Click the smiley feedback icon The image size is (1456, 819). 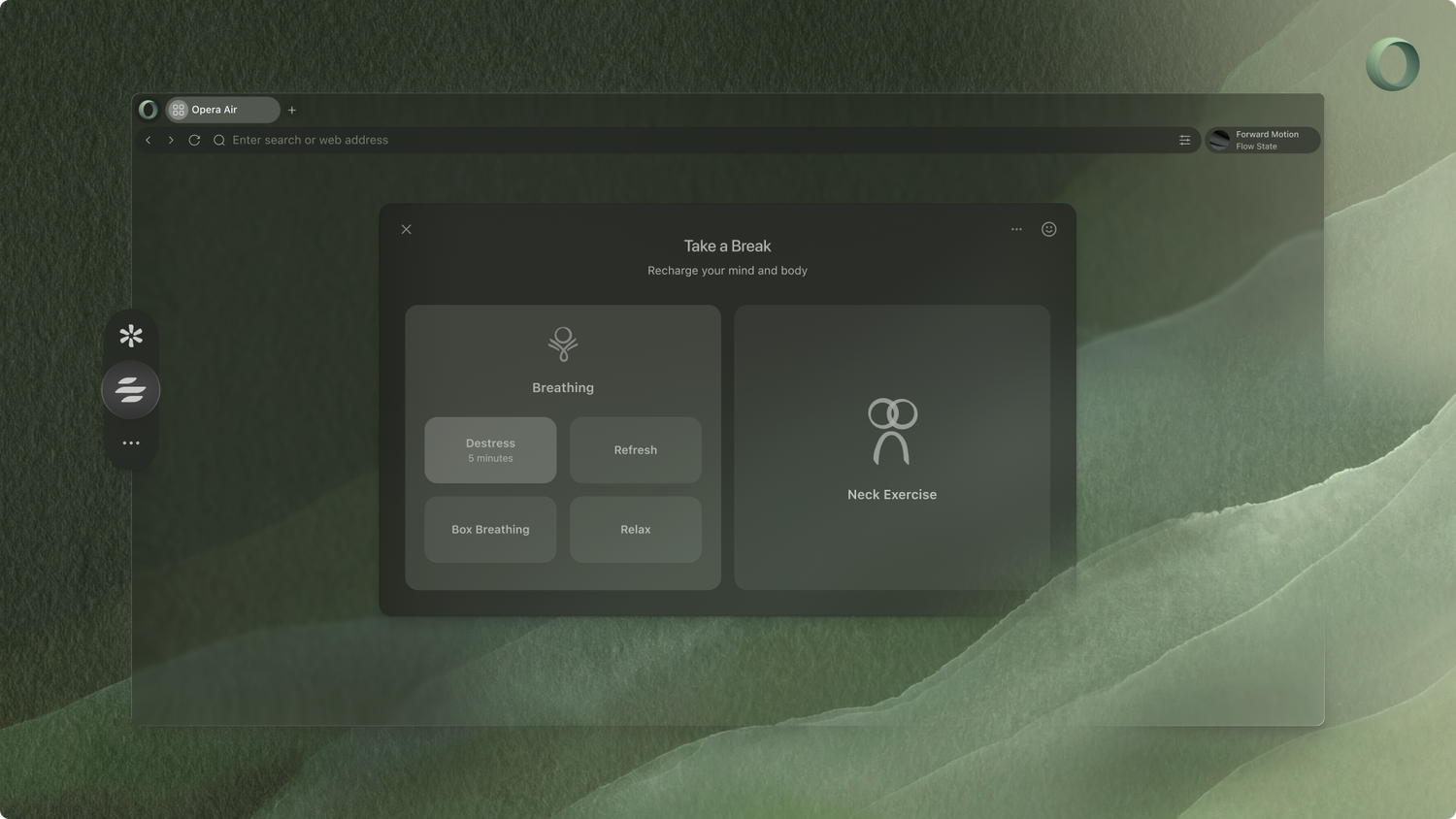tap(1049, 229)
